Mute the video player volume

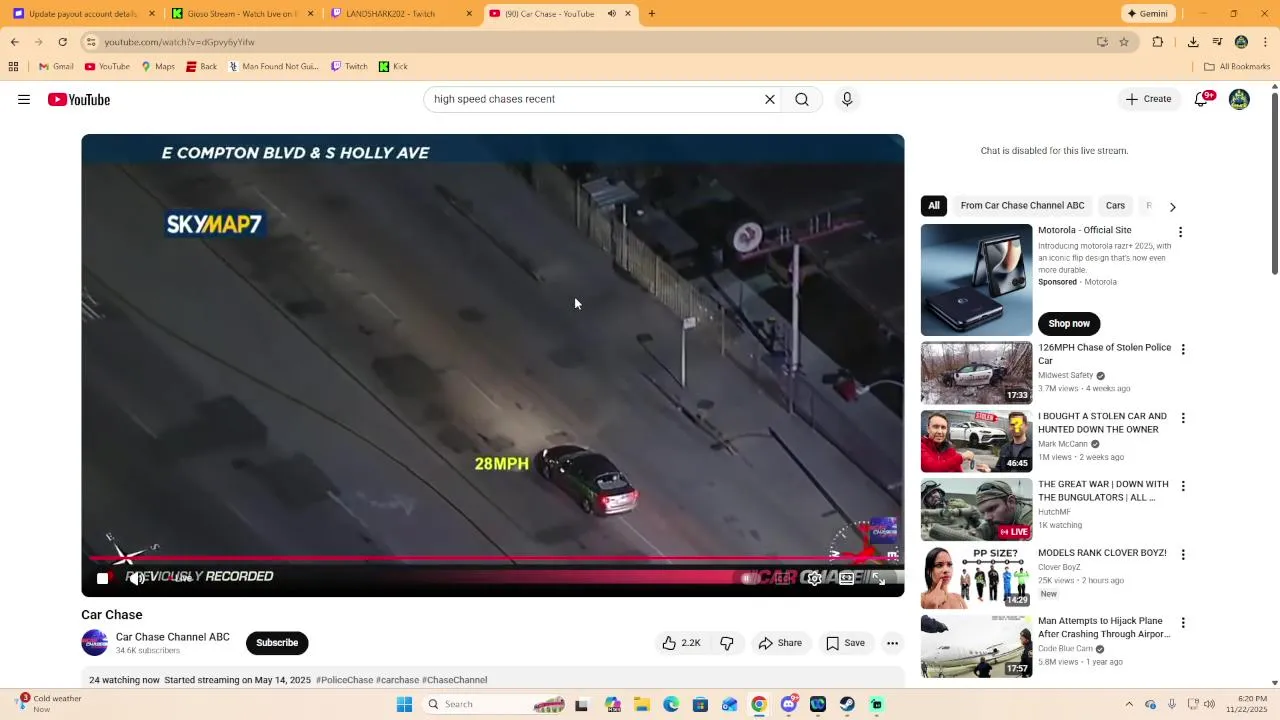137,578
